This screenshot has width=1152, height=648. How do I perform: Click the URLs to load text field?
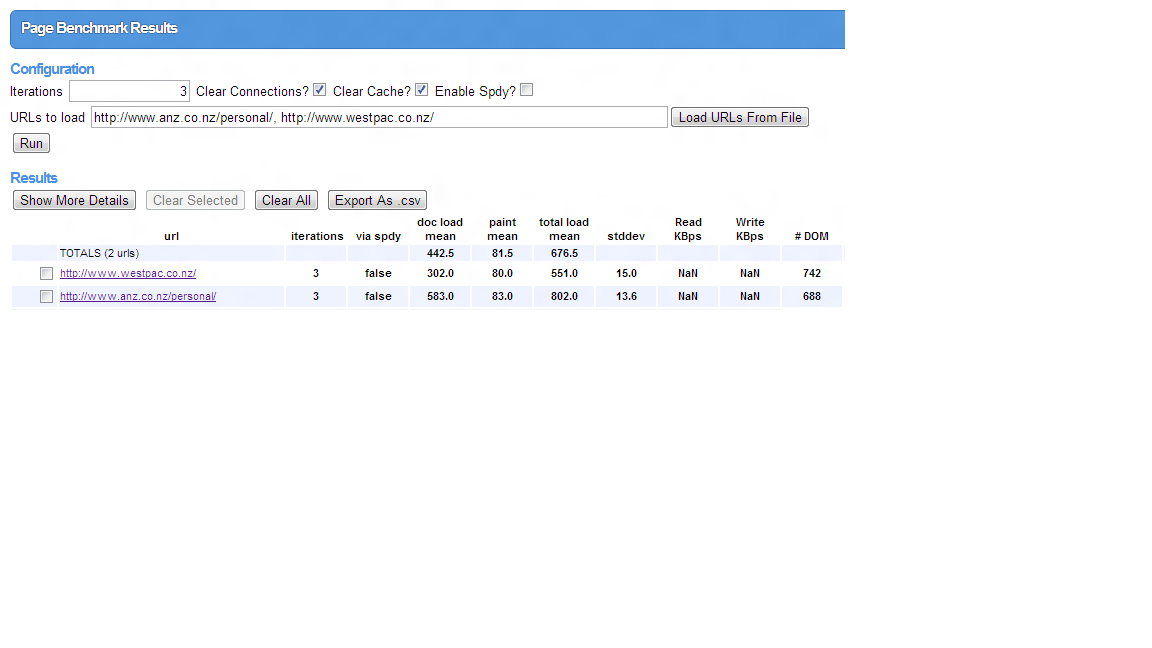coord(379,117)
